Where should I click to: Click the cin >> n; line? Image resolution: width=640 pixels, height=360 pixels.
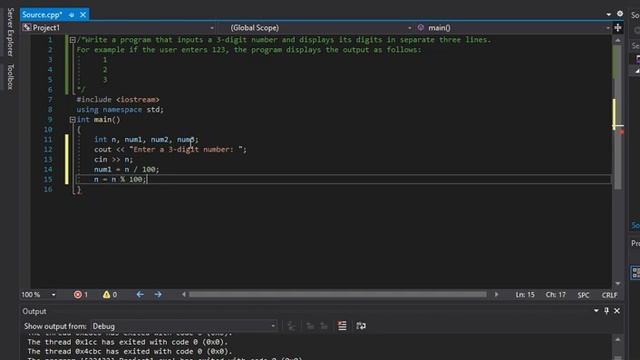click(113, 160)
